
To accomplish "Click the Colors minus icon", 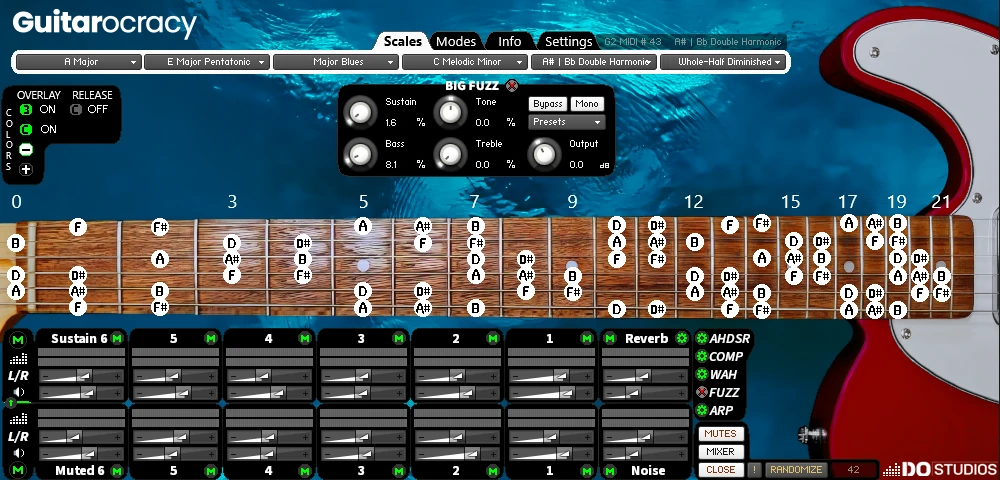I will (x=26, y=150).
